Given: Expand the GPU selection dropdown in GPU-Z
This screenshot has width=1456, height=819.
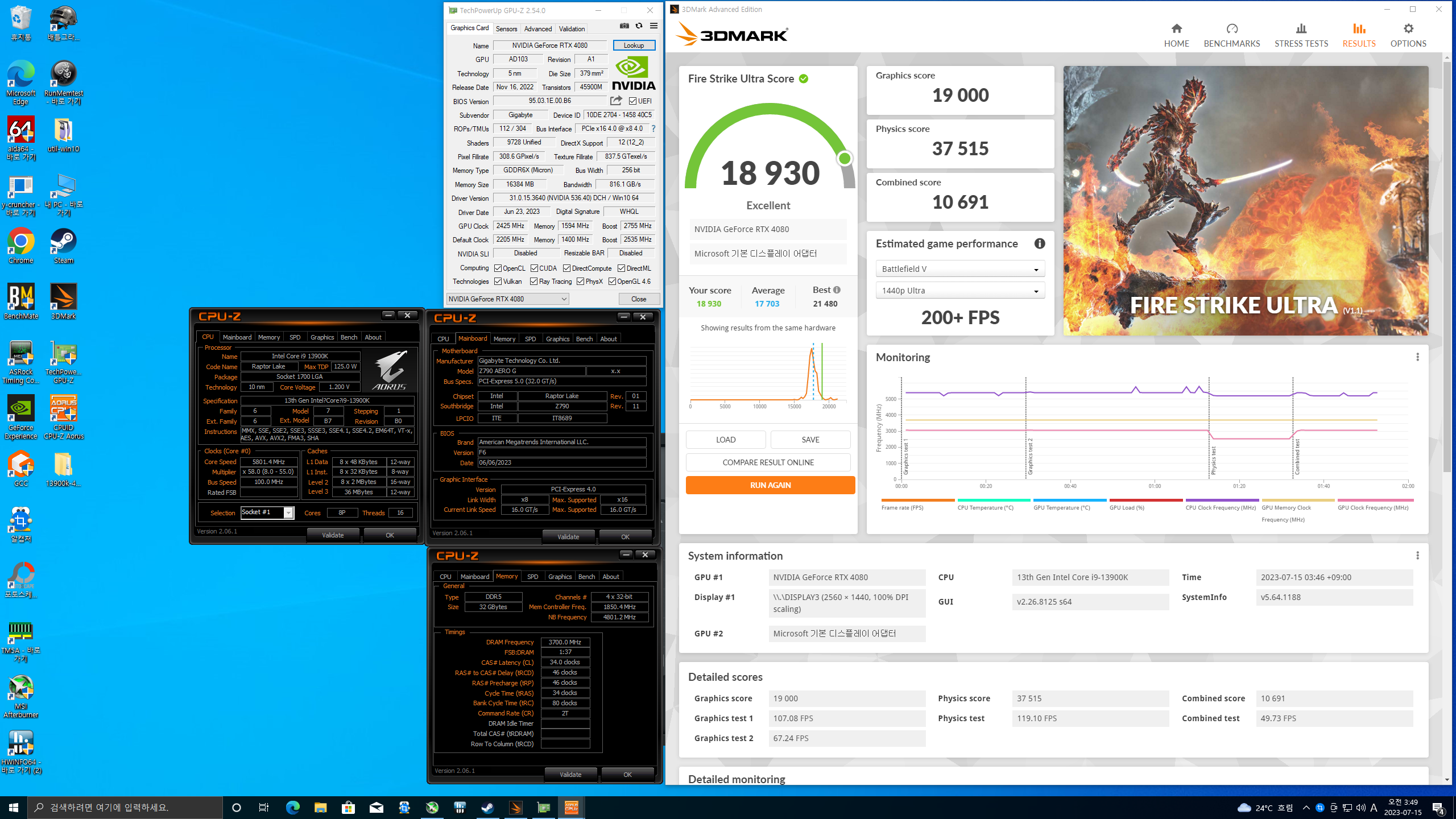Looking at the screenshot, I should point(507,299).
